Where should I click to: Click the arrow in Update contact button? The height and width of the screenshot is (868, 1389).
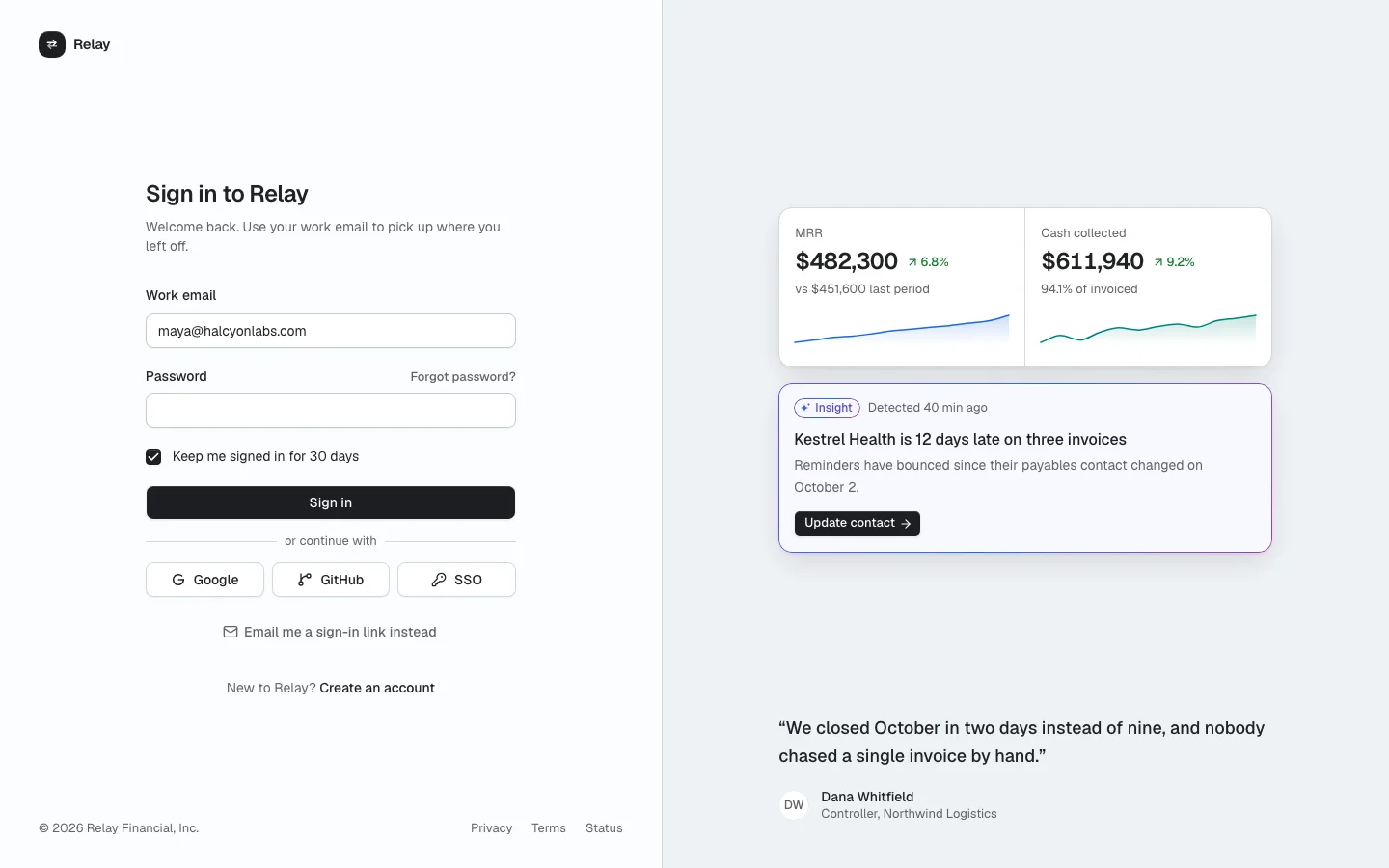(x=906, y=524)
